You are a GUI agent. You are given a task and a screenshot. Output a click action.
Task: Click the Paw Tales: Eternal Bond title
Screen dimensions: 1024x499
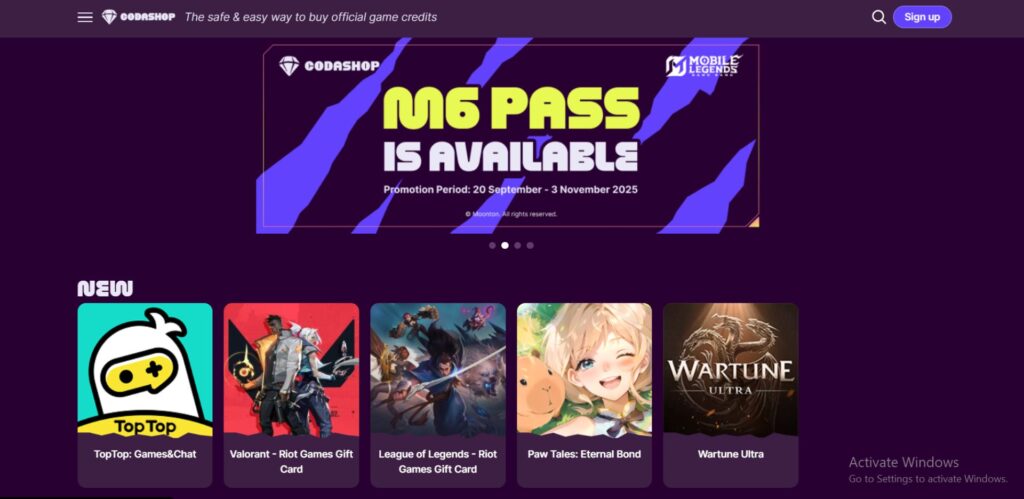click(x=584, y=454)
